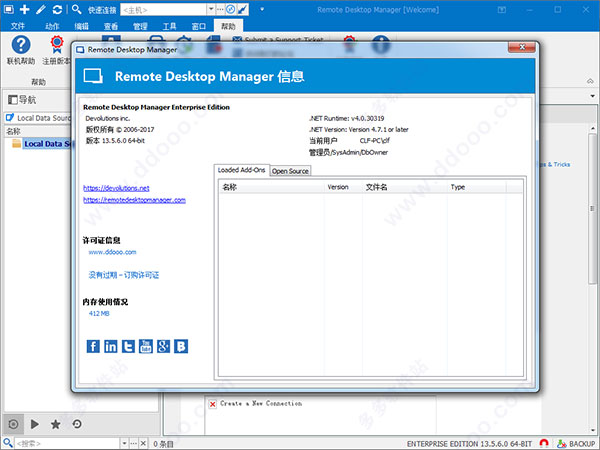600x450 pixels.
Task: Click the add new entry plus icon
Action: (x=24, y=9)
